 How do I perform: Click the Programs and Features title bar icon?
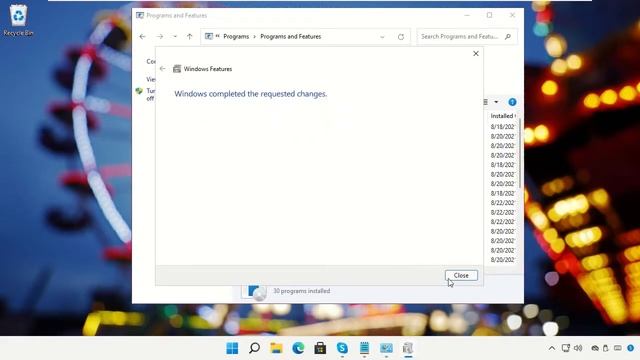[x=140, y=16]
